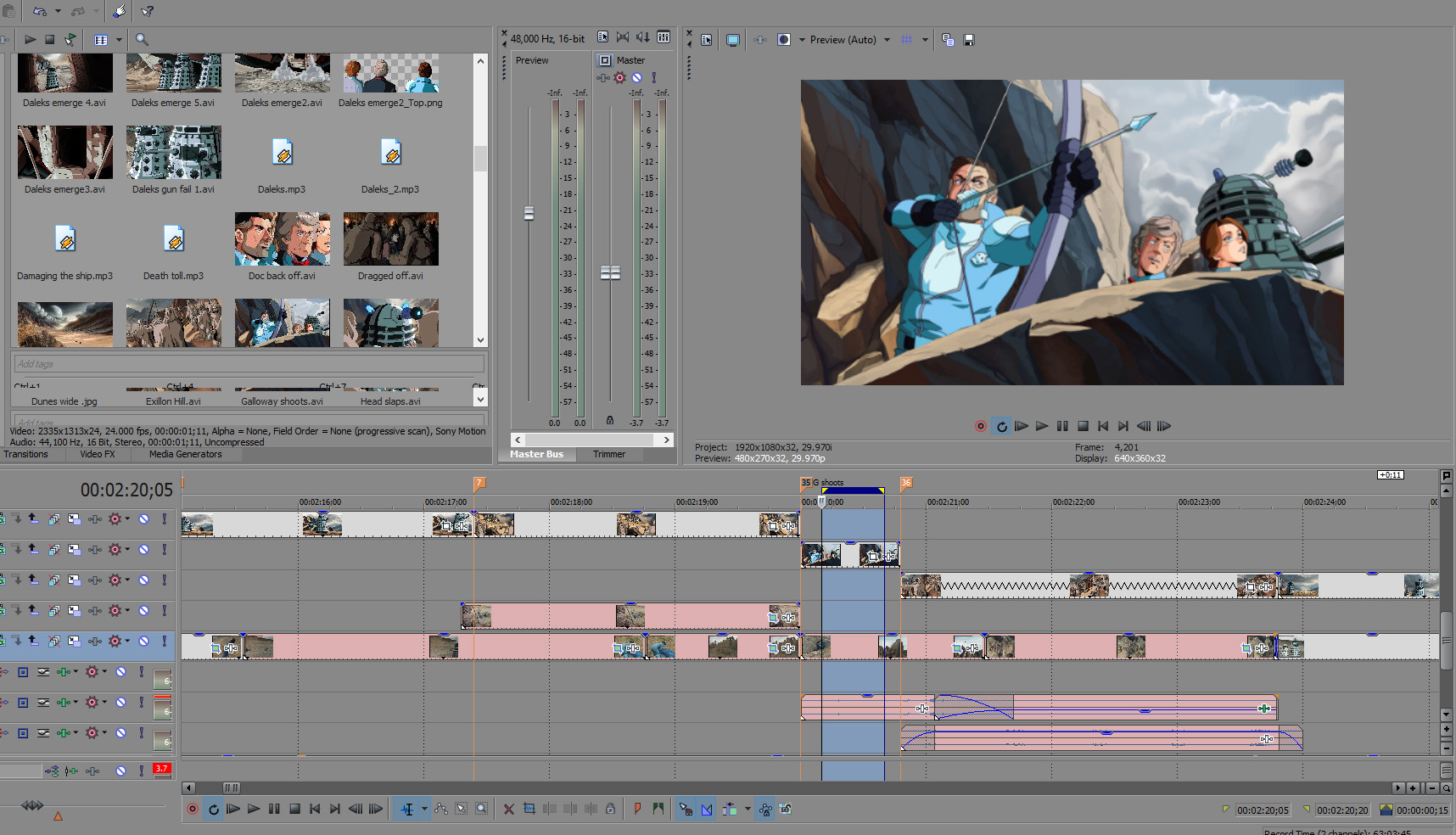This screenshot has height=835, width=1456.
Task: Click marker 7 on the timeline ruler
Action: pyautogui.click(x=479, y=483)
